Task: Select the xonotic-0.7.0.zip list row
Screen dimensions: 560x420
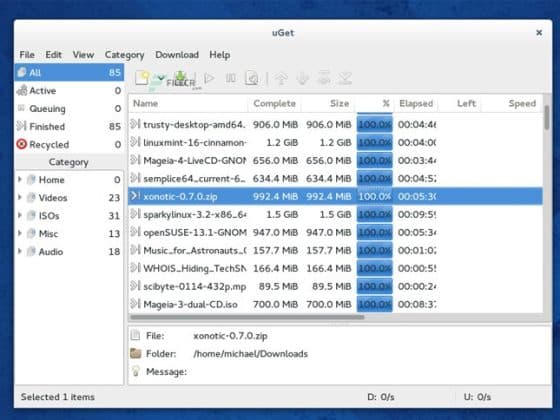Action: tap(335, 196)
